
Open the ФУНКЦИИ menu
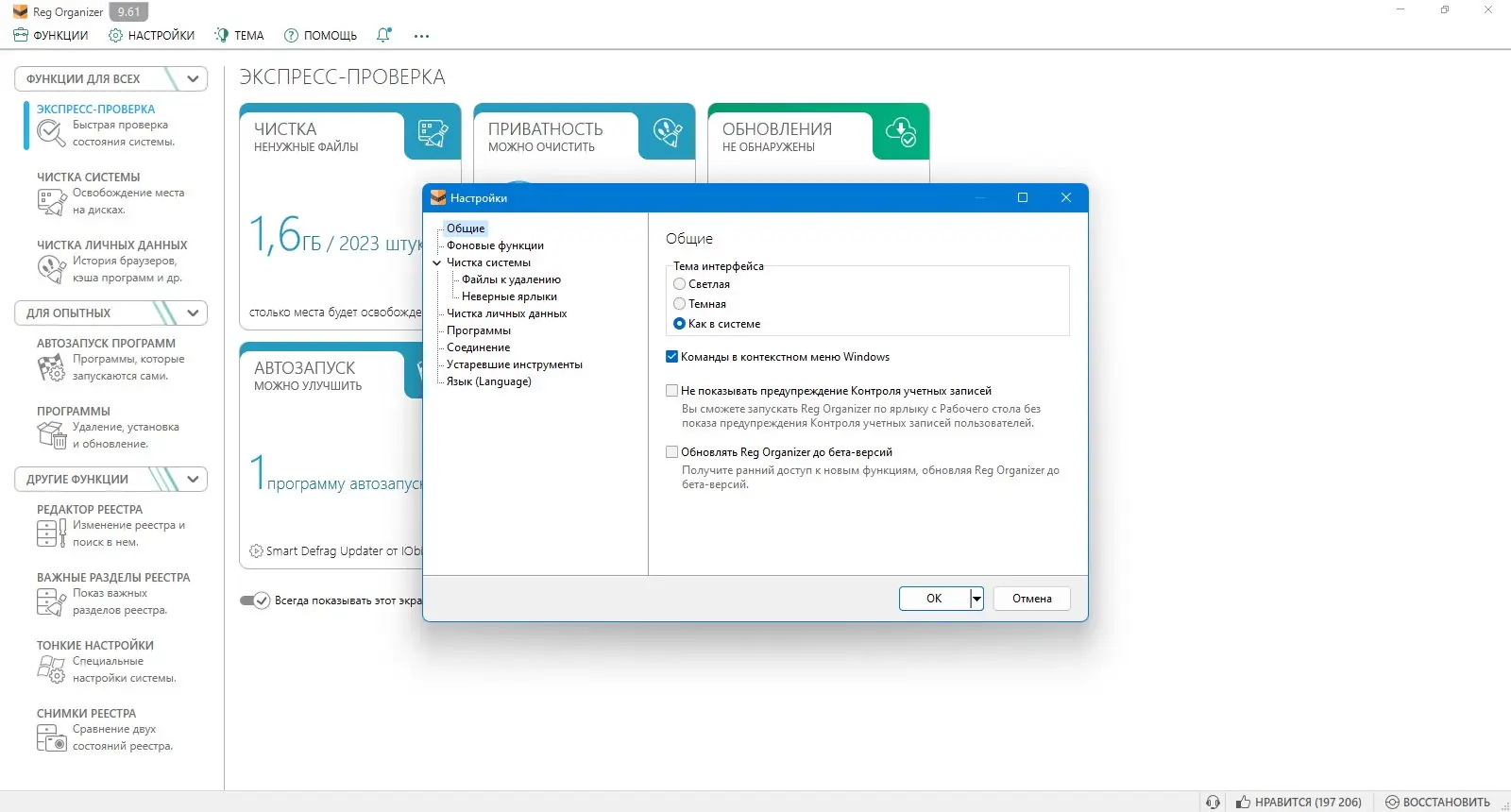click(51, 36)
